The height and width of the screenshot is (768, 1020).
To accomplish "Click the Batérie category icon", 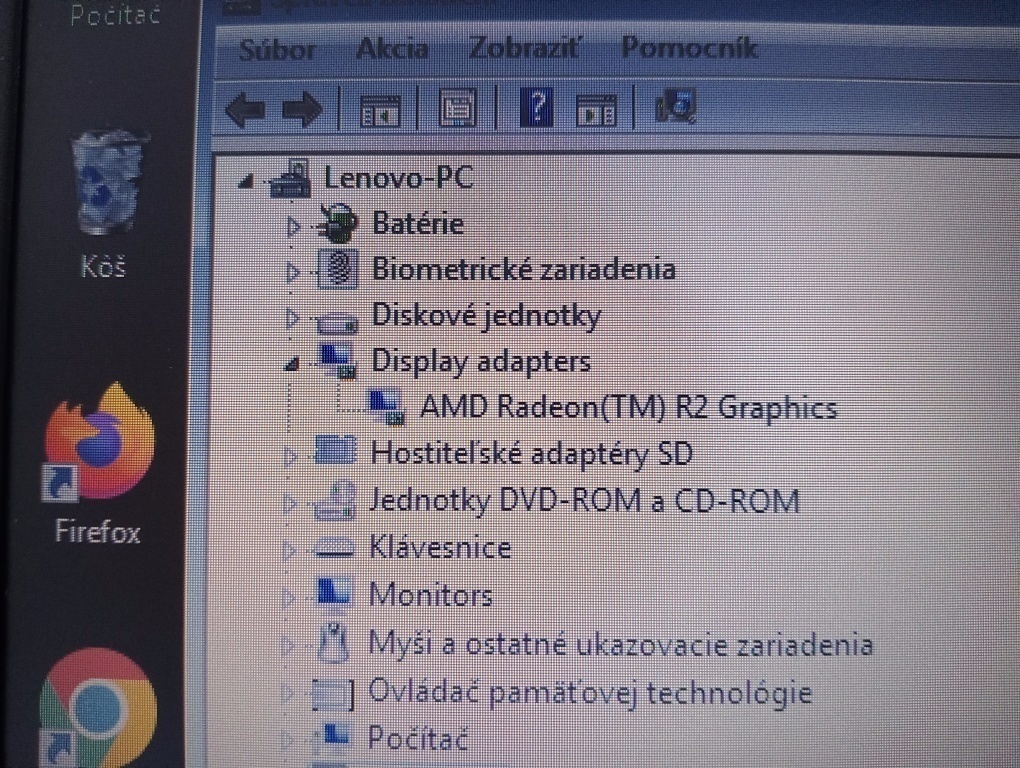I will tap(338, 223).
